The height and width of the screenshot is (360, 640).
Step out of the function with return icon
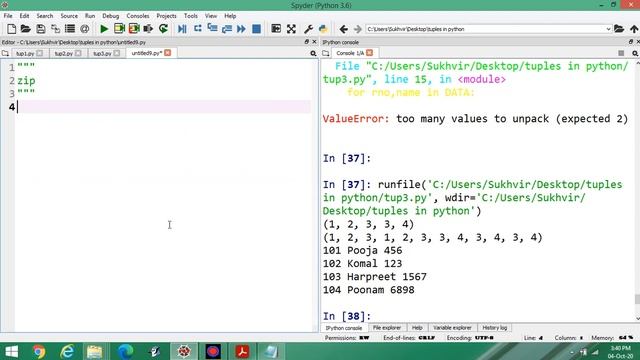coord(227,29)
